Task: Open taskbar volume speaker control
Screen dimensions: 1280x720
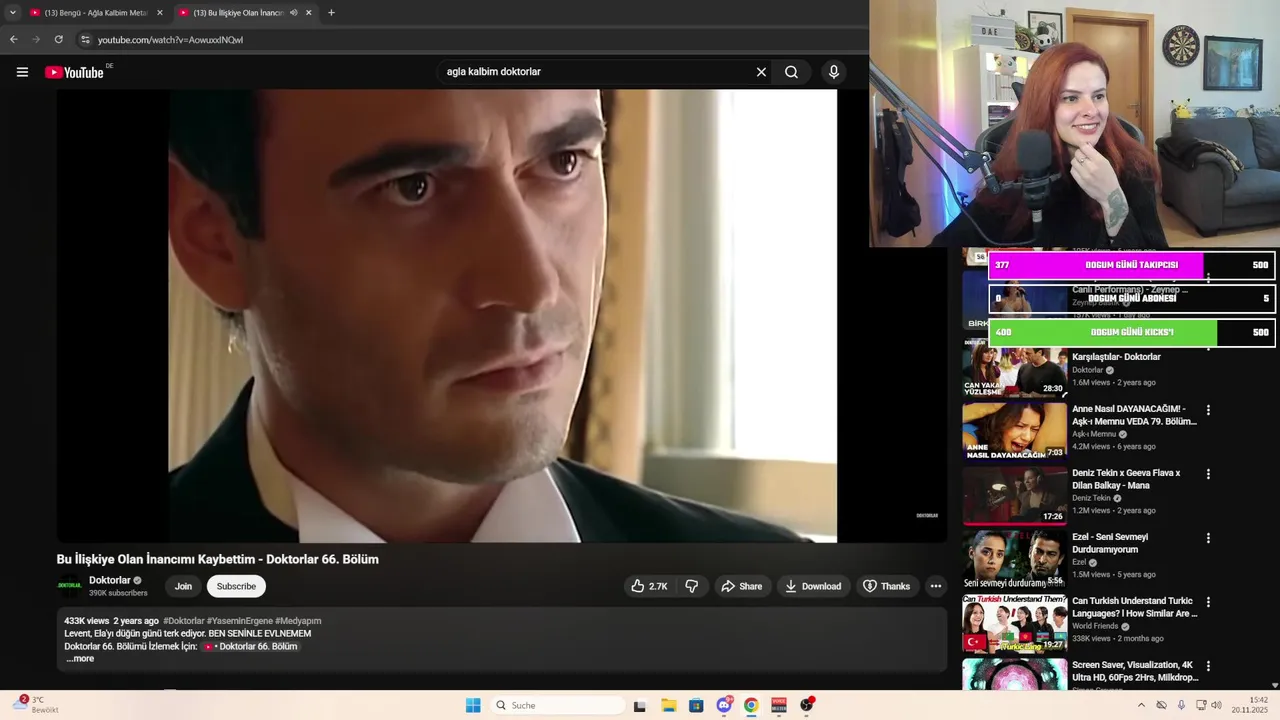Action: [x=1216, y=705]
